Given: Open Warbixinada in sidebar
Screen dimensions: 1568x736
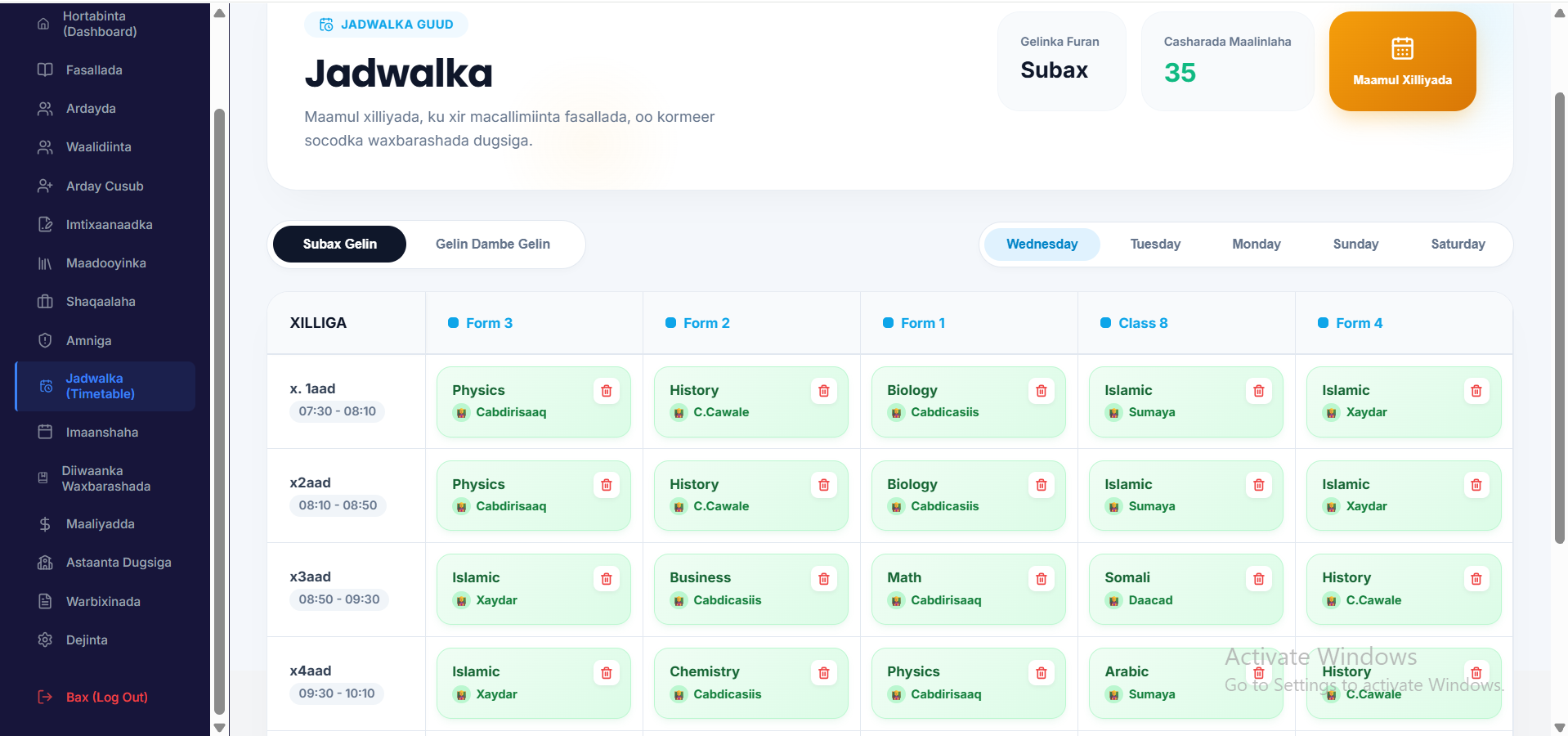Looking at the screenshot, I should point(105,601).
